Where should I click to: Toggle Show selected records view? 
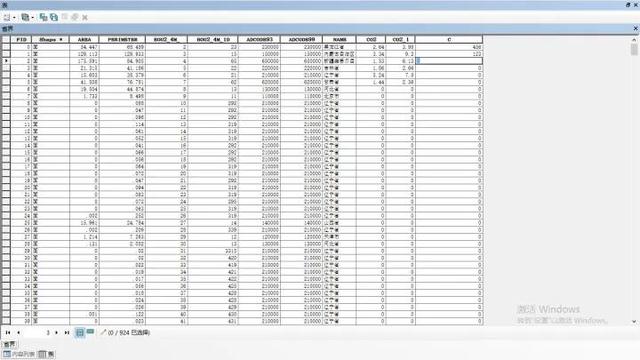click(x=90, y=332)
